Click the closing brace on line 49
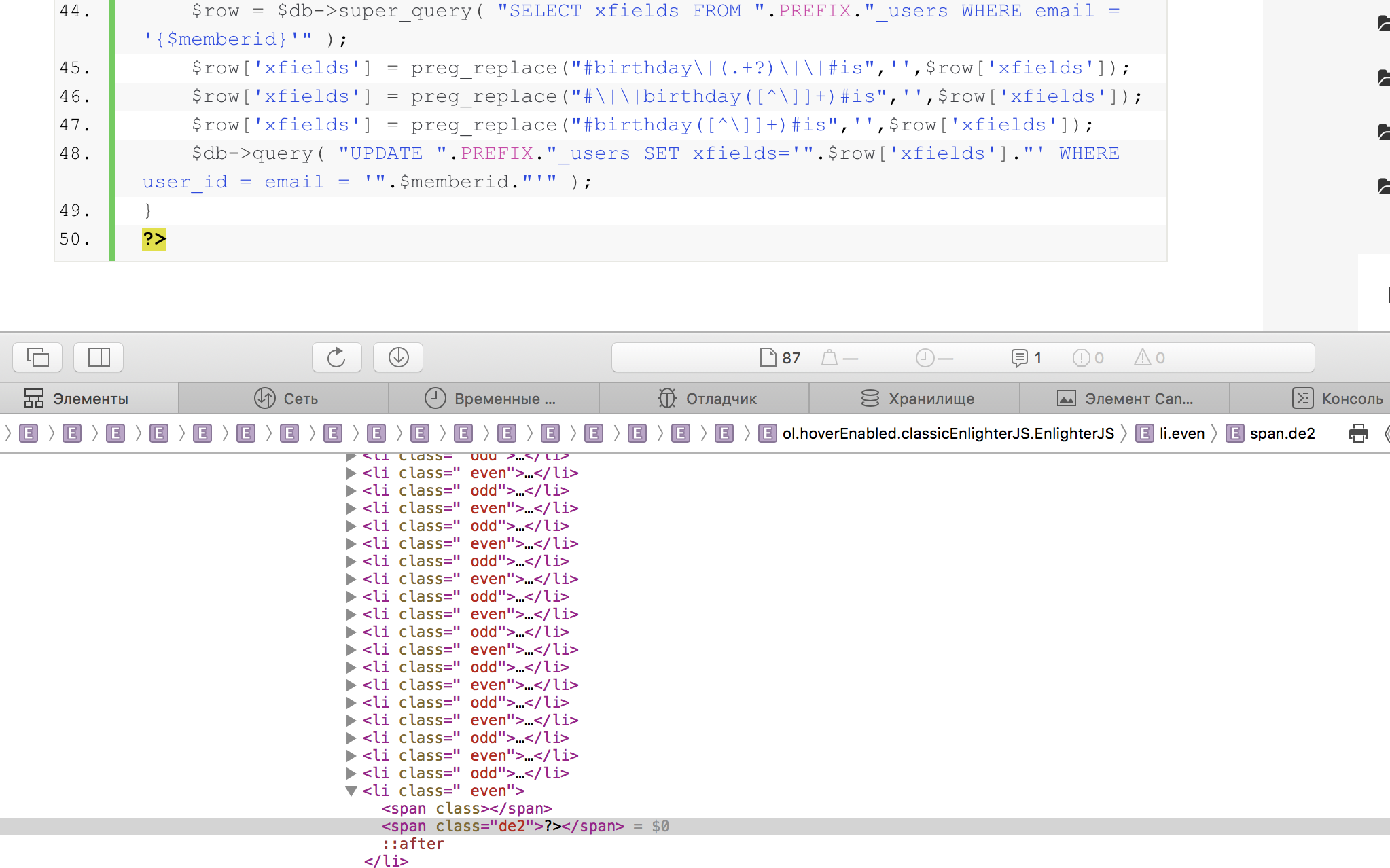 pyautogui.click(x=148, y=211)
